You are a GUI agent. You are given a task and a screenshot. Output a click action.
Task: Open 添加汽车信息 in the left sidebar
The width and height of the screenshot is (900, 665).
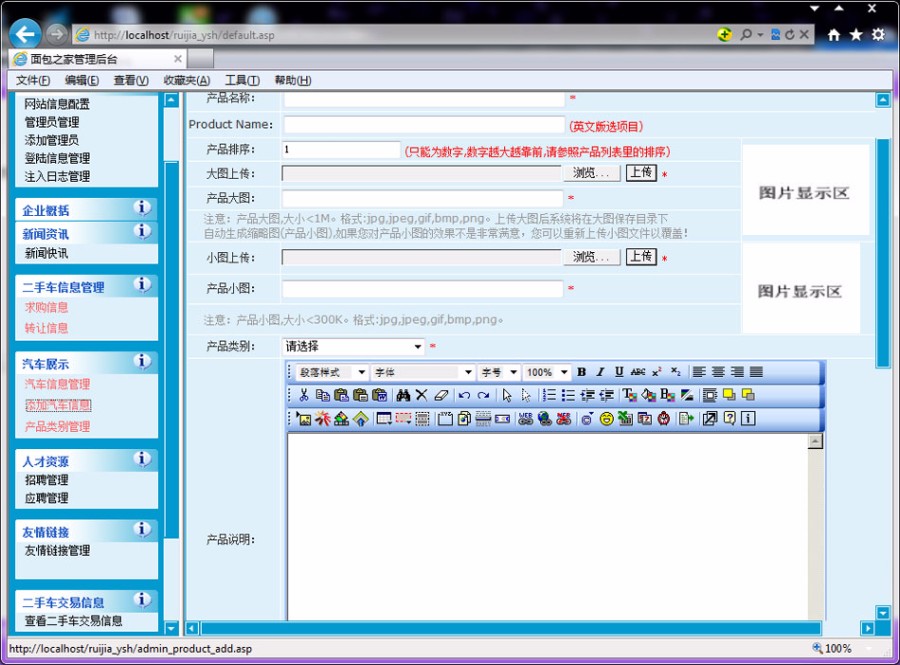(x=57, y=404)
